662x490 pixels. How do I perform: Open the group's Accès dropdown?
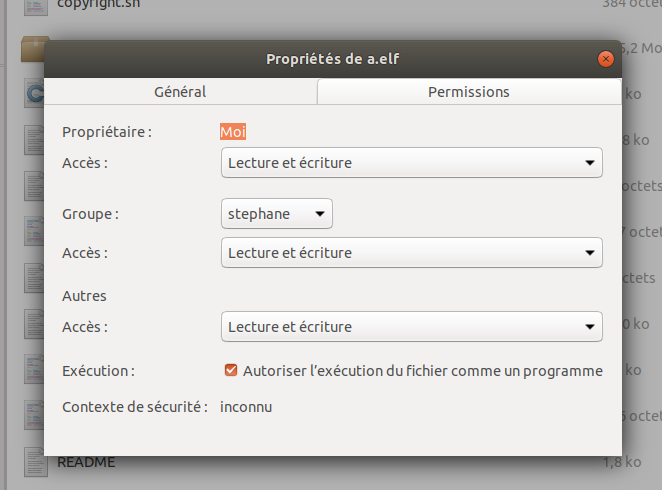[411, 253]
